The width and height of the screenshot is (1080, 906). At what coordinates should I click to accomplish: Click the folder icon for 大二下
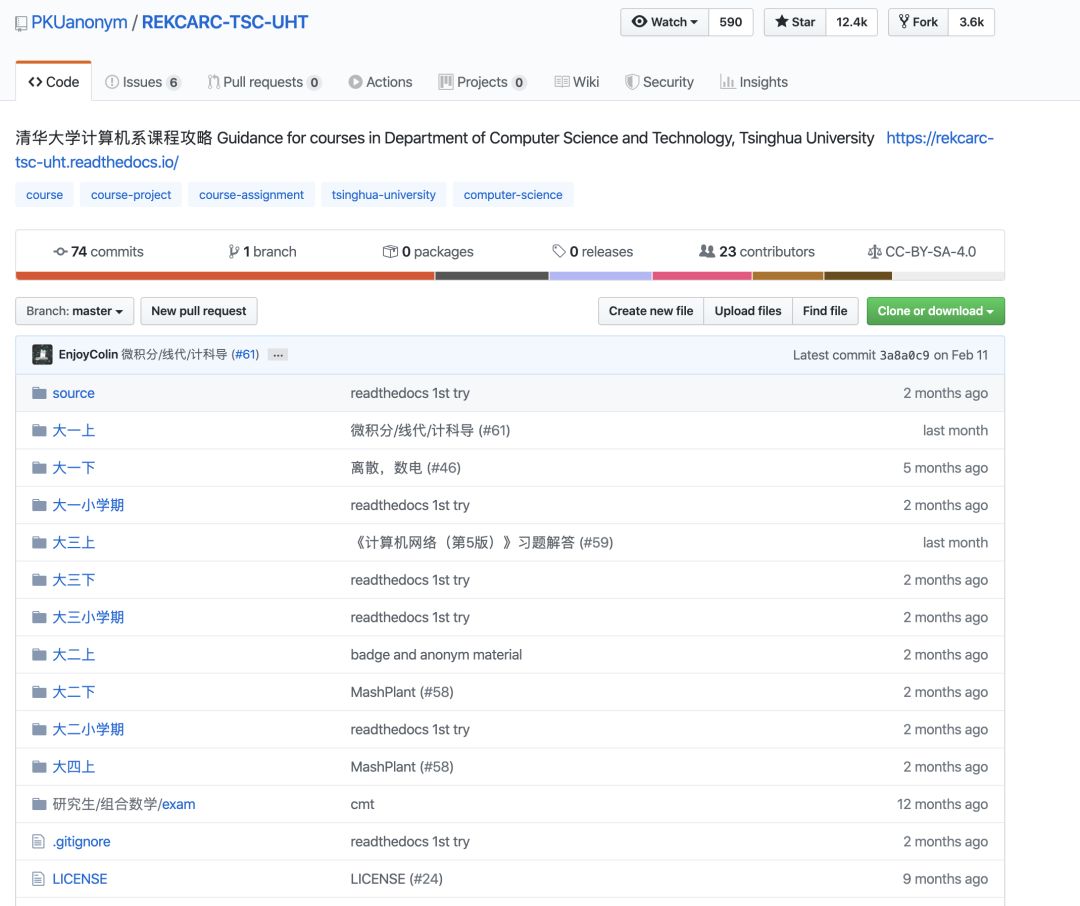tap(39, 692)
